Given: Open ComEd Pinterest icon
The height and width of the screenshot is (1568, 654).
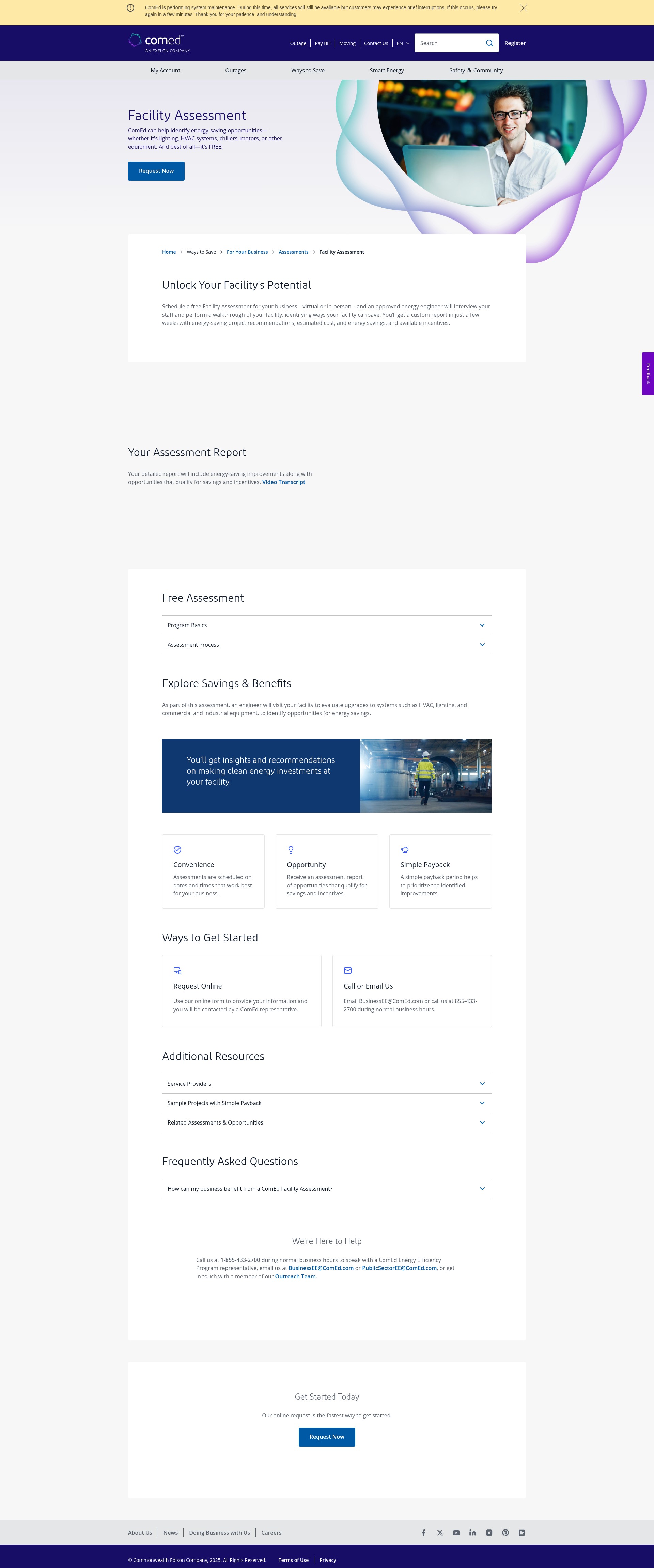Looking at the screenshot, I should point(505,1532).
